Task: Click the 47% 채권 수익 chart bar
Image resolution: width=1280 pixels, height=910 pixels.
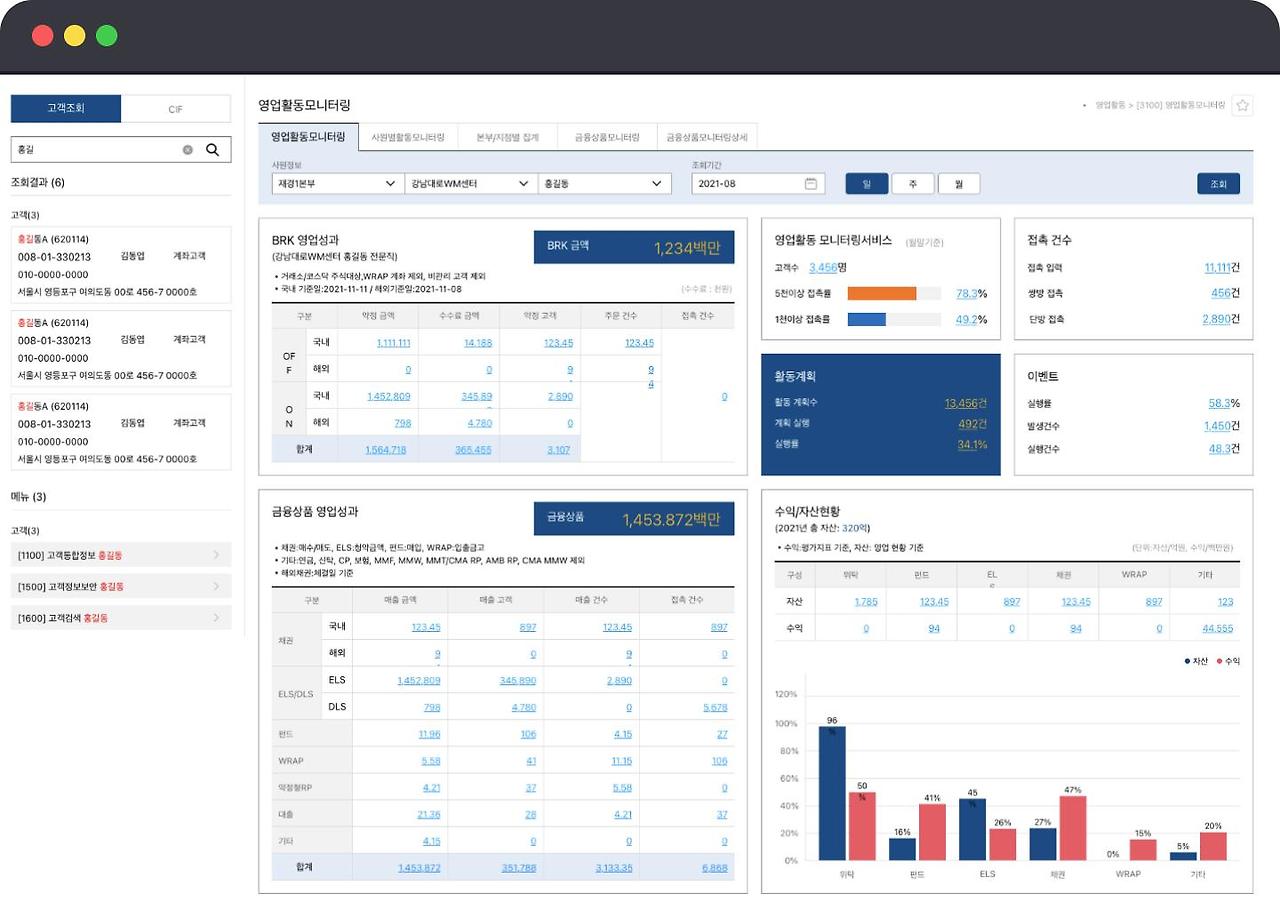Action: pyautogui.click(x=1073, y=828)
